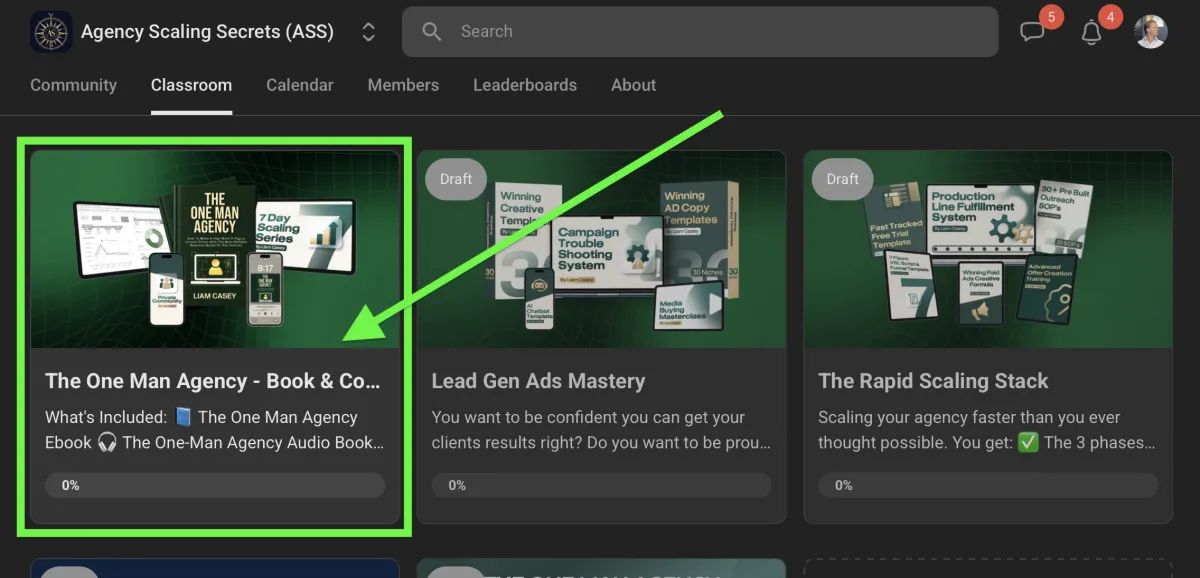Click "You want to be confident" description text
The image size is (1200, 578).
(601, 430)
